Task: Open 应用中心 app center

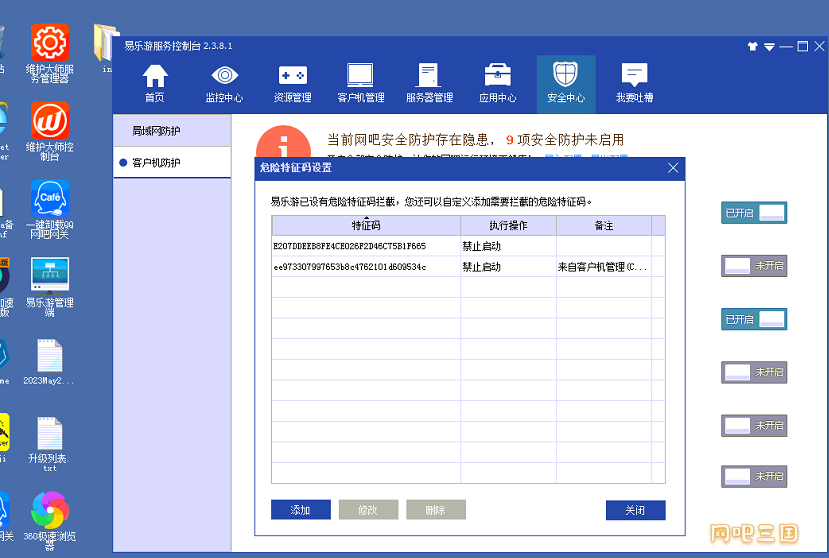Action: [x=498, y=84]
